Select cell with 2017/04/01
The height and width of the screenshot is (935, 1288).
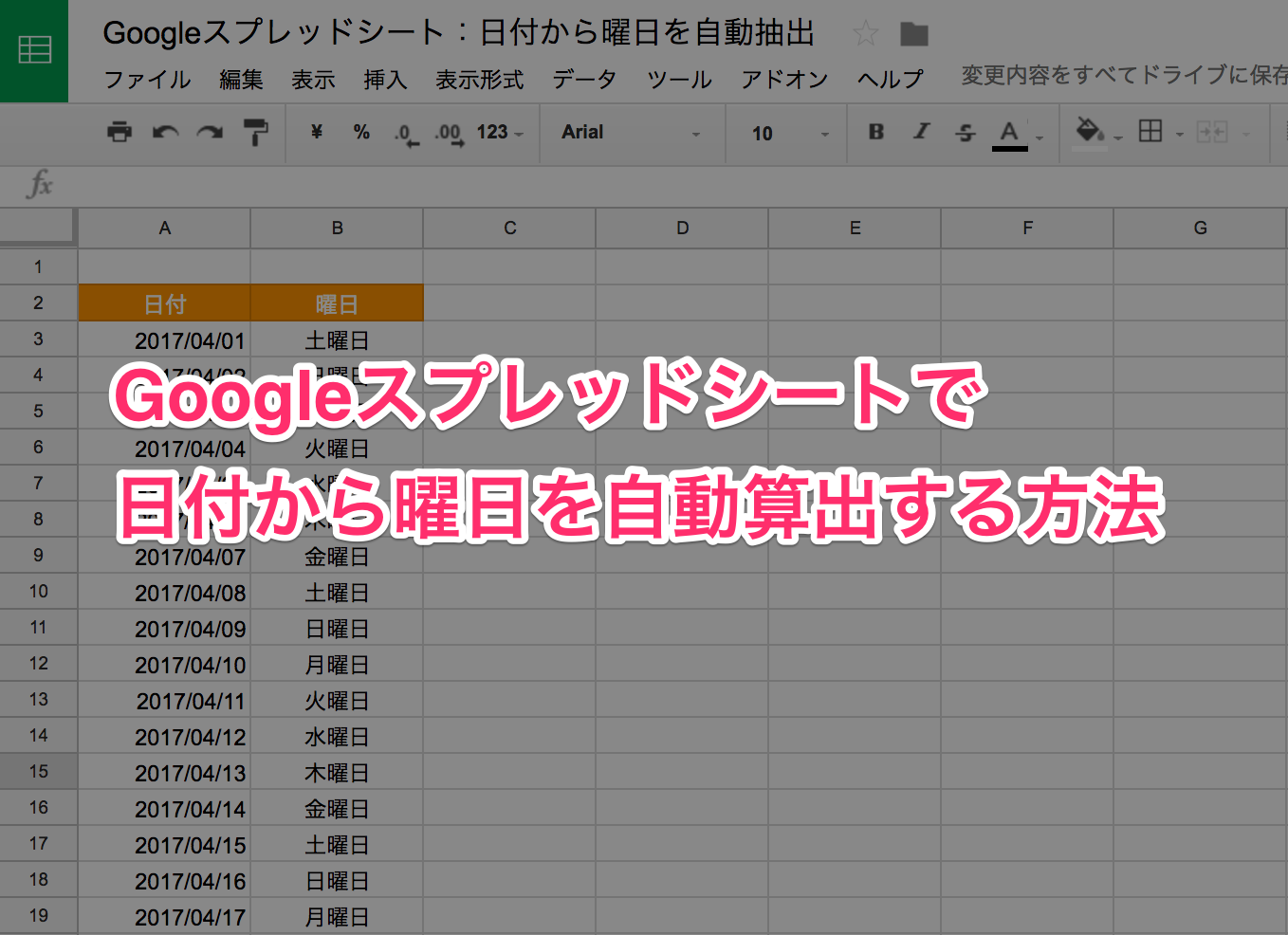pos(164,339)
